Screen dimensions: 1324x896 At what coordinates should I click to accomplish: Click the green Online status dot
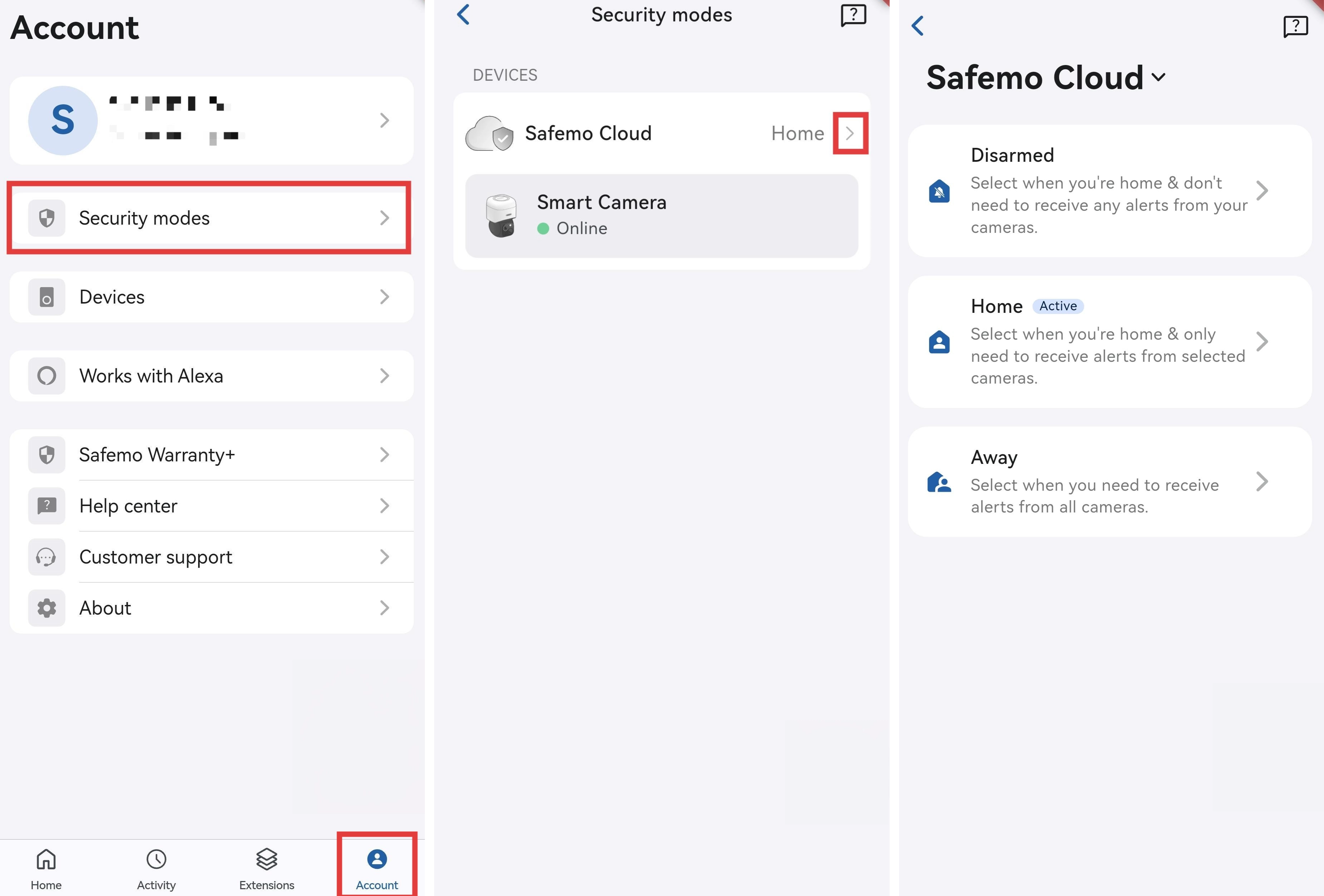[543, 229]
